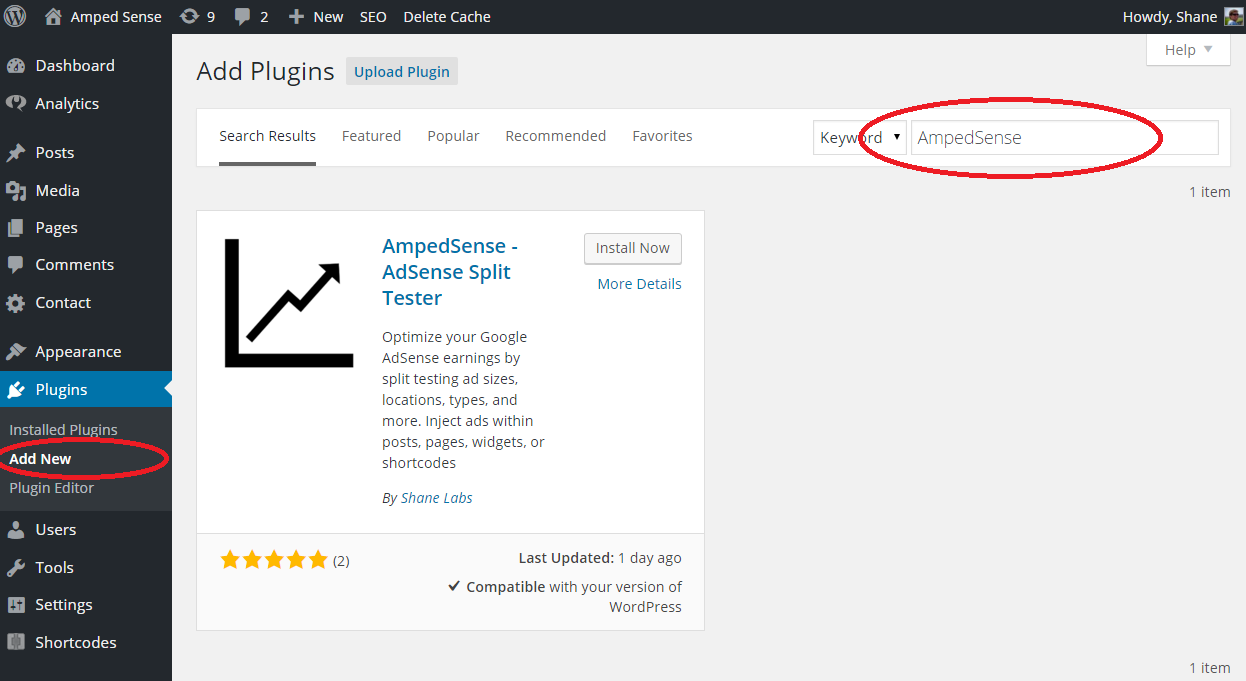
Task: Switch to the Favorites tab
Action: (x=662, y=136)
